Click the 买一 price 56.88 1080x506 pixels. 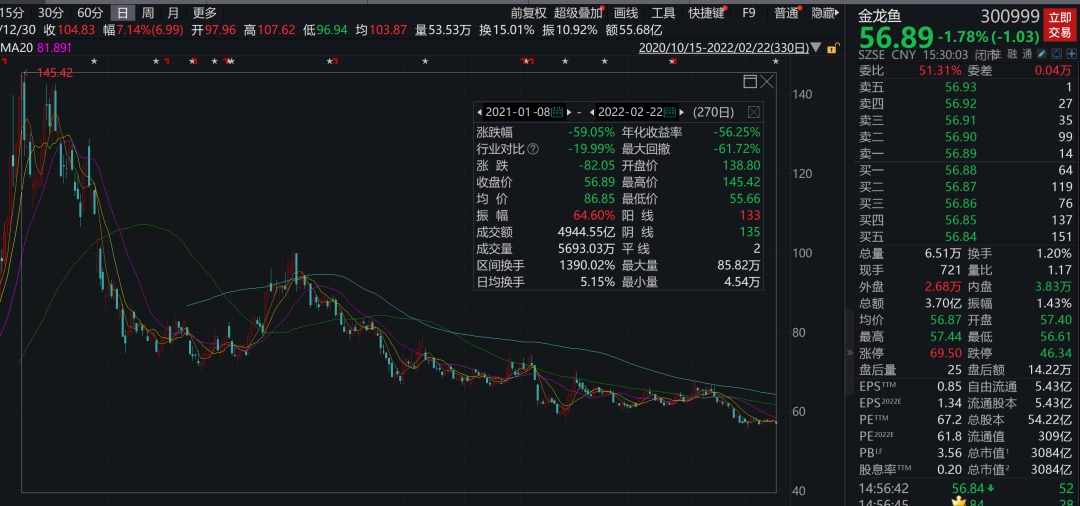[960, 170]
